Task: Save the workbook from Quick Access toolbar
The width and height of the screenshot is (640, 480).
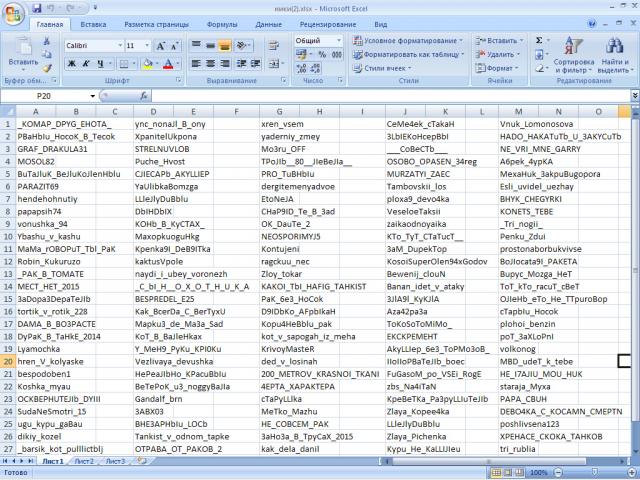Action: 36,7
